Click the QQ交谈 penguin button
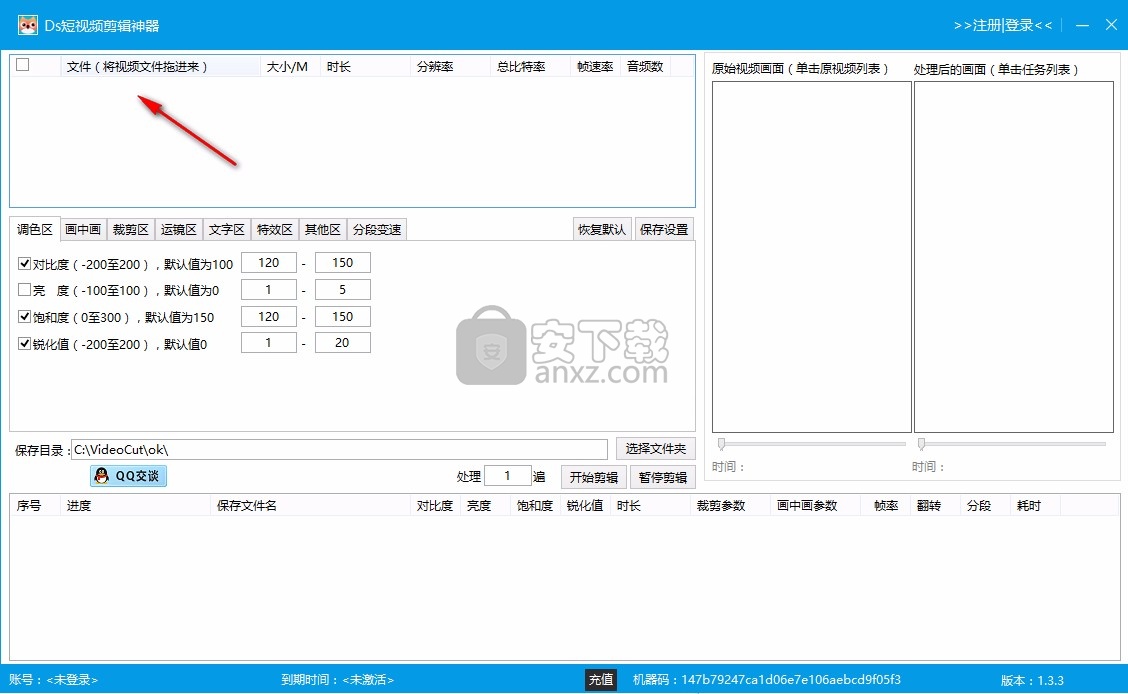Viewport: 1128px width, 694px height. pyautogui.click(x=128, y=476)
